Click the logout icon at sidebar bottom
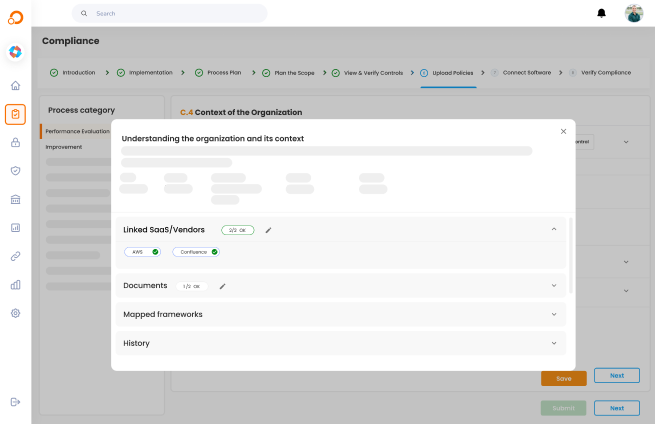655x424 pixels. [x=15, y=402]
